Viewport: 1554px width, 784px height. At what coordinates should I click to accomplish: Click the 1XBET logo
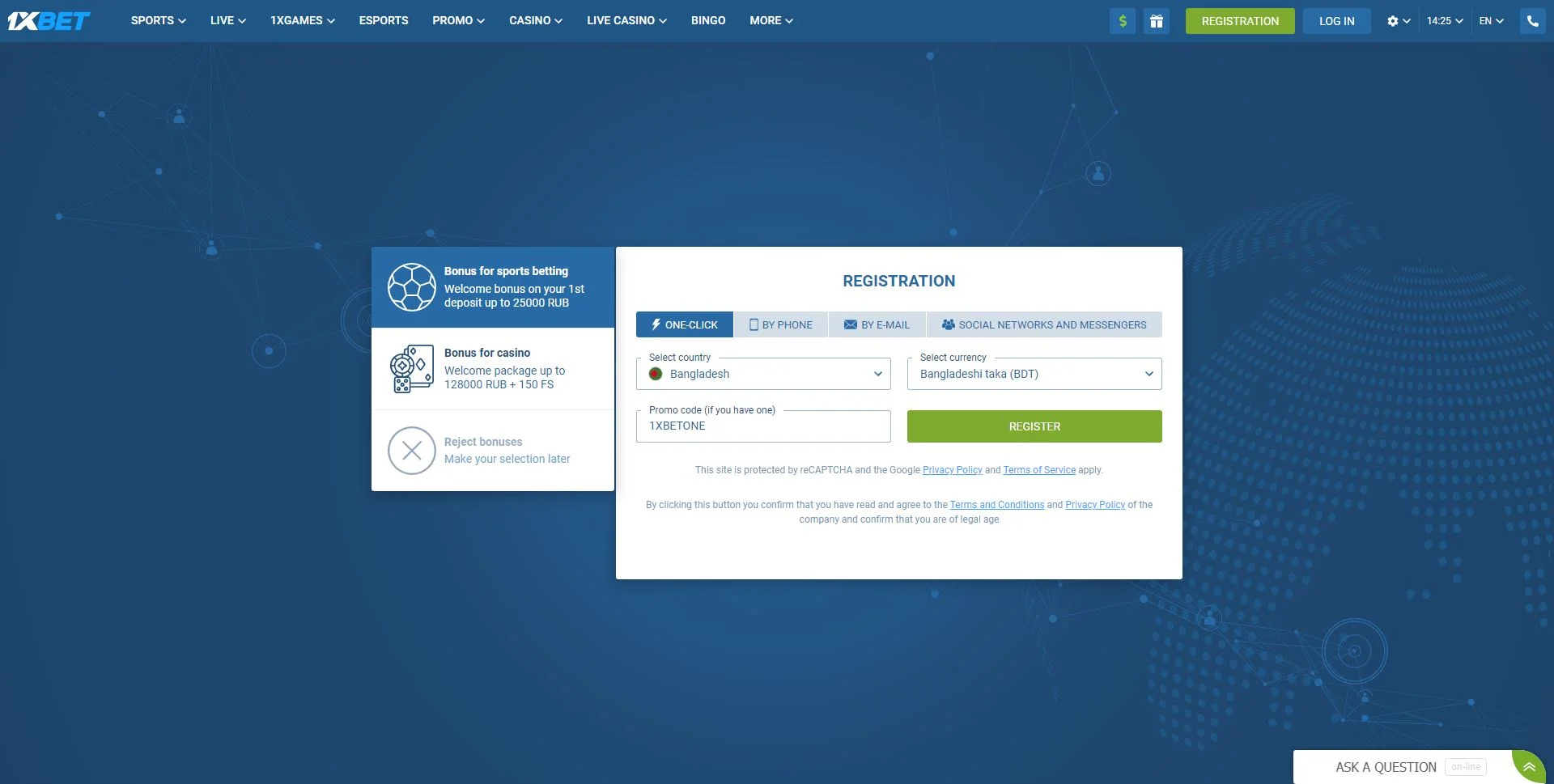coord(49,21)
